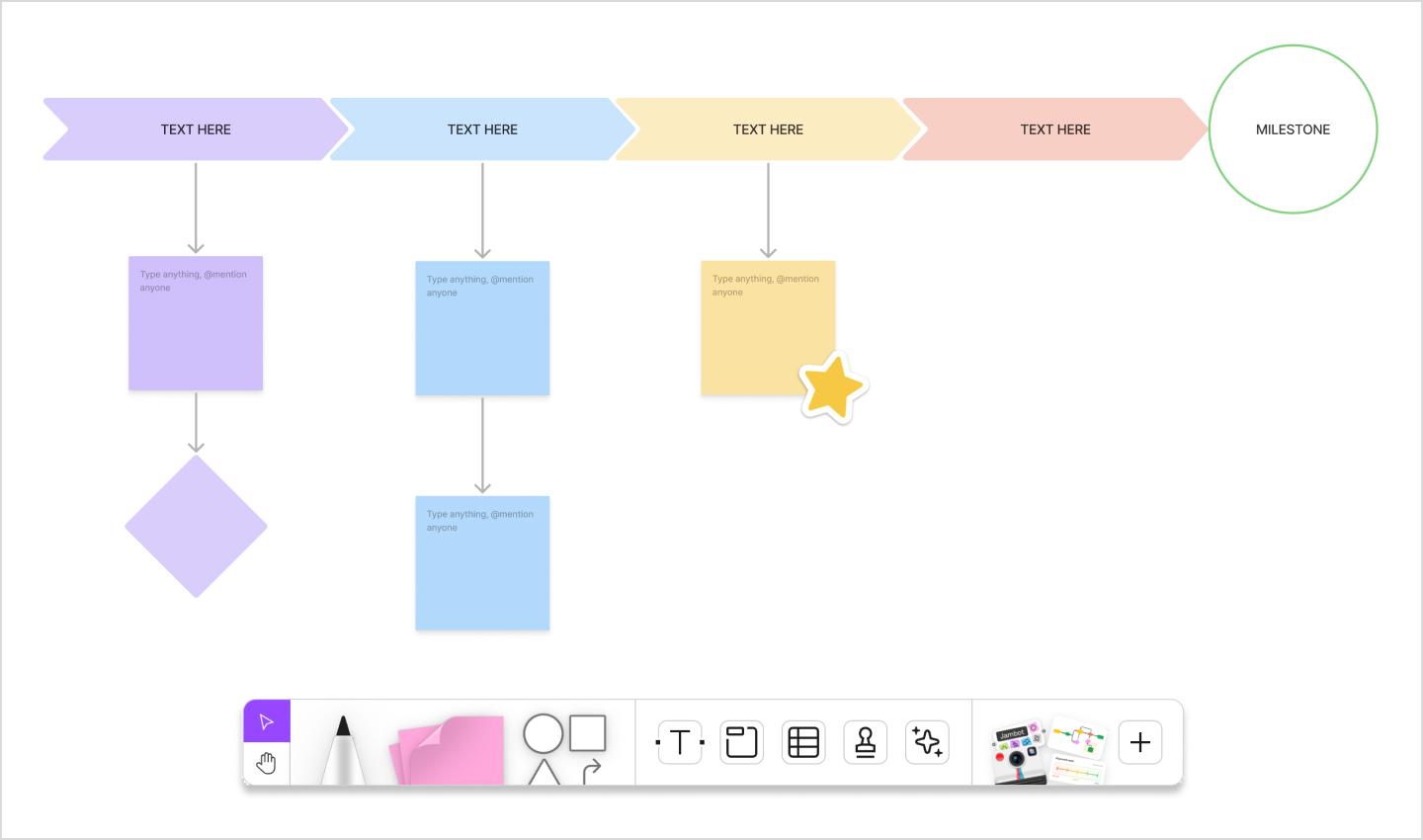This screenshot has height=840, width=1423.
Task: Open the AI sparkles tool
Action: [928, 742]
